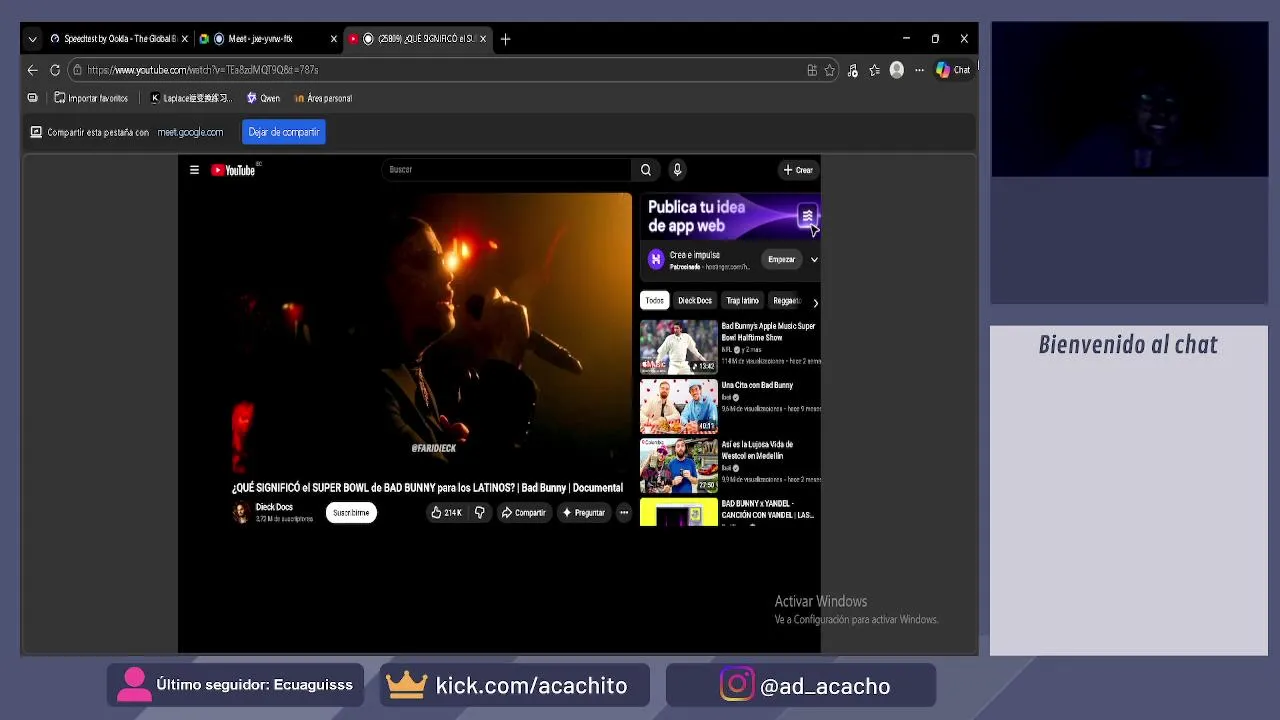Image resolution: width=1280 pixels, height=720 pixels.
Task: Focus the Buscar search field
Action: pyautogui.click(x=506, y=170)
